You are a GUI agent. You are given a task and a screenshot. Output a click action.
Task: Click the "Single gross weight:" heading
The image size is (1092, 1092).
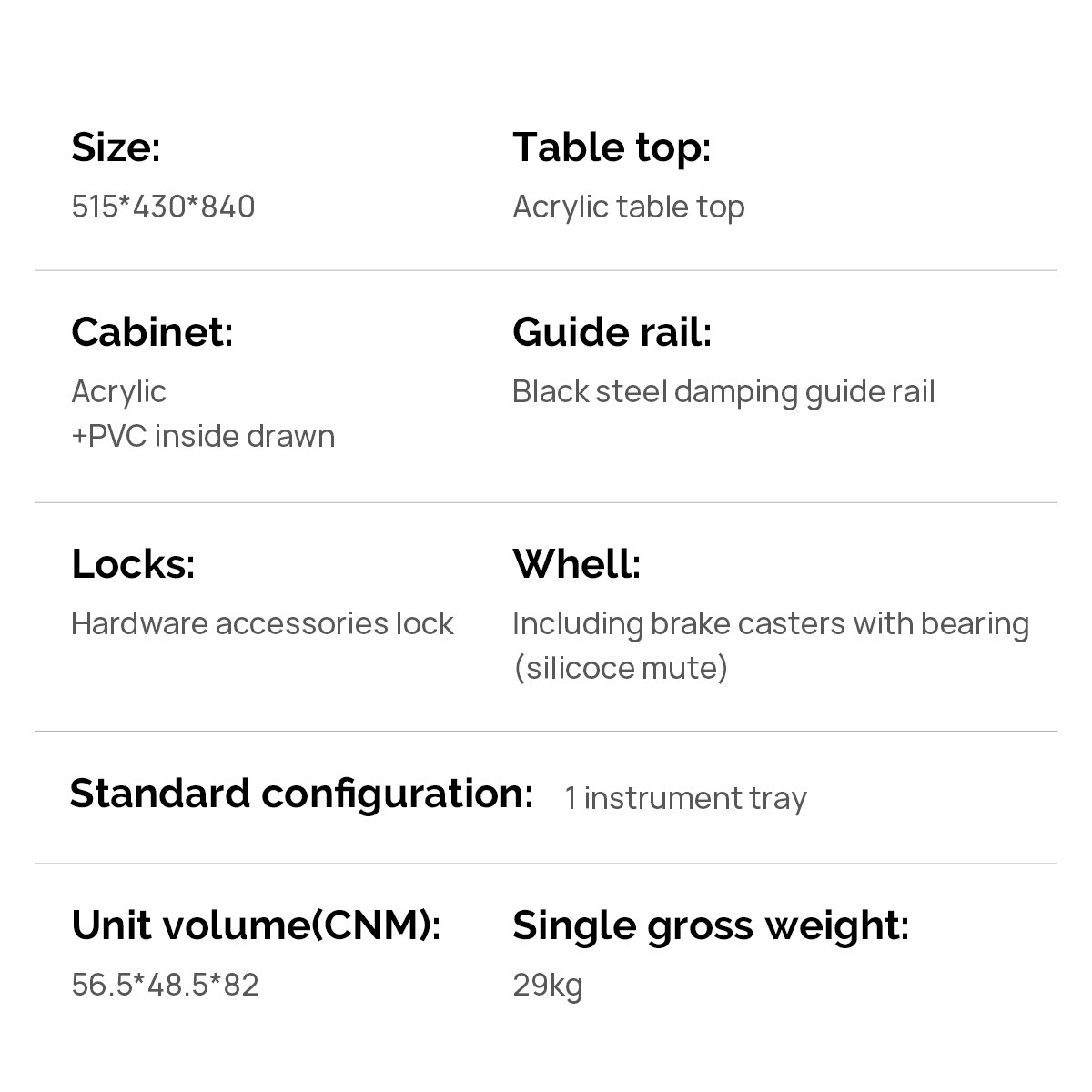(711, 925)
